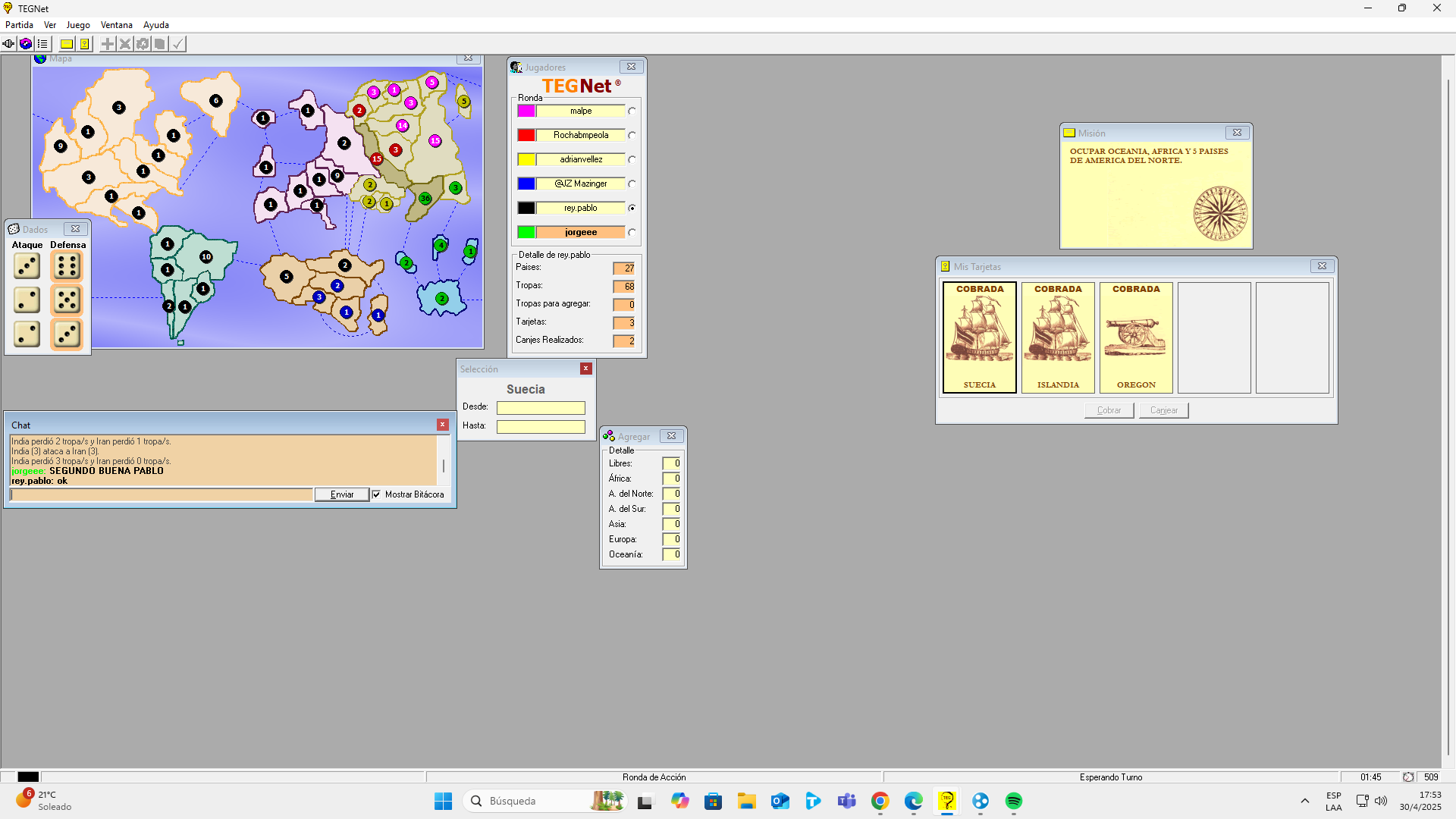Select the ISLANDIA card

click(x=1058, y=337)
